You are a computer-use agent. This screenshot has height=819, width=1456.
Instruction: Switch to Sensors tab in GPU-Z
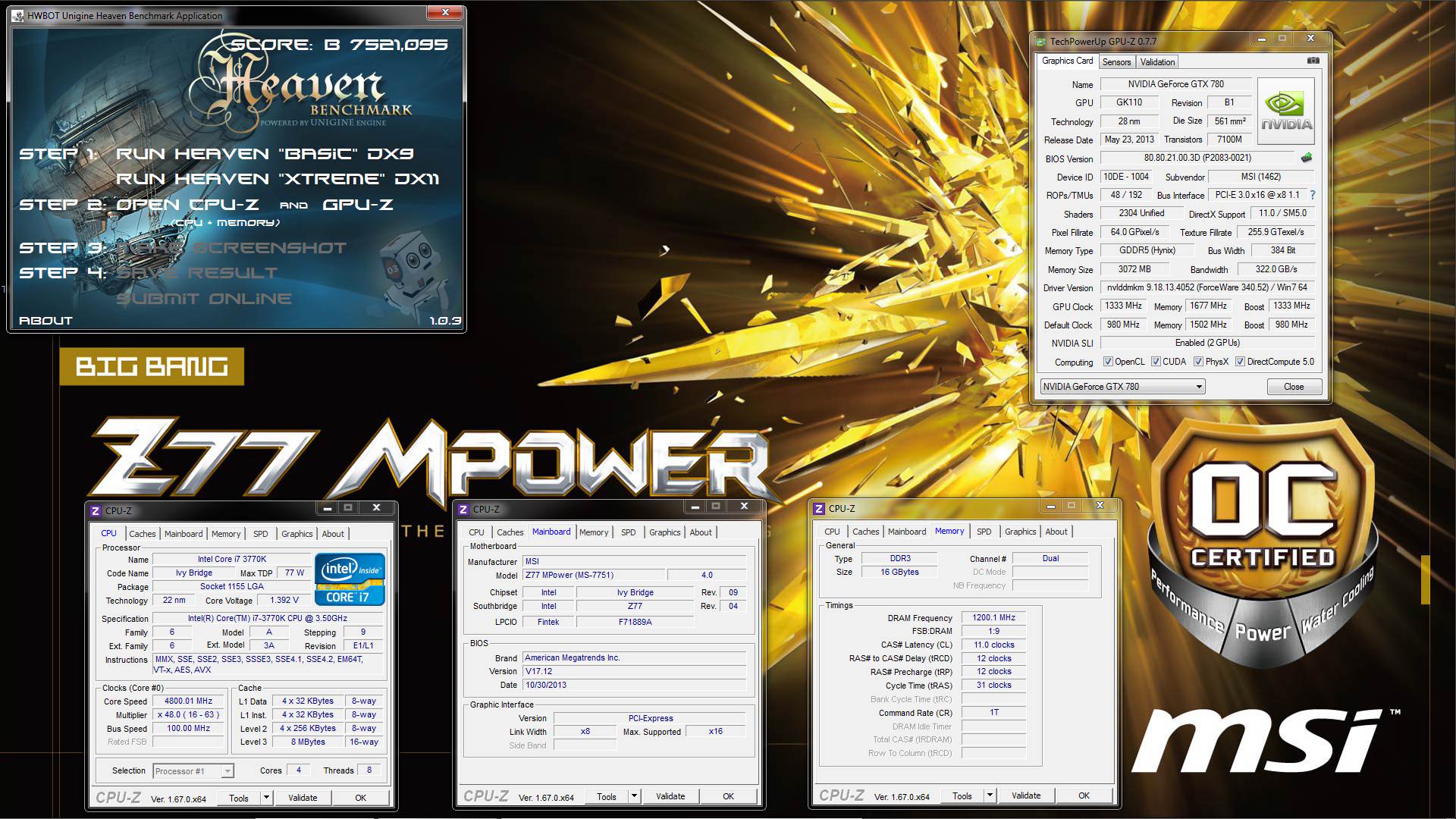[x=1116, y=62]
